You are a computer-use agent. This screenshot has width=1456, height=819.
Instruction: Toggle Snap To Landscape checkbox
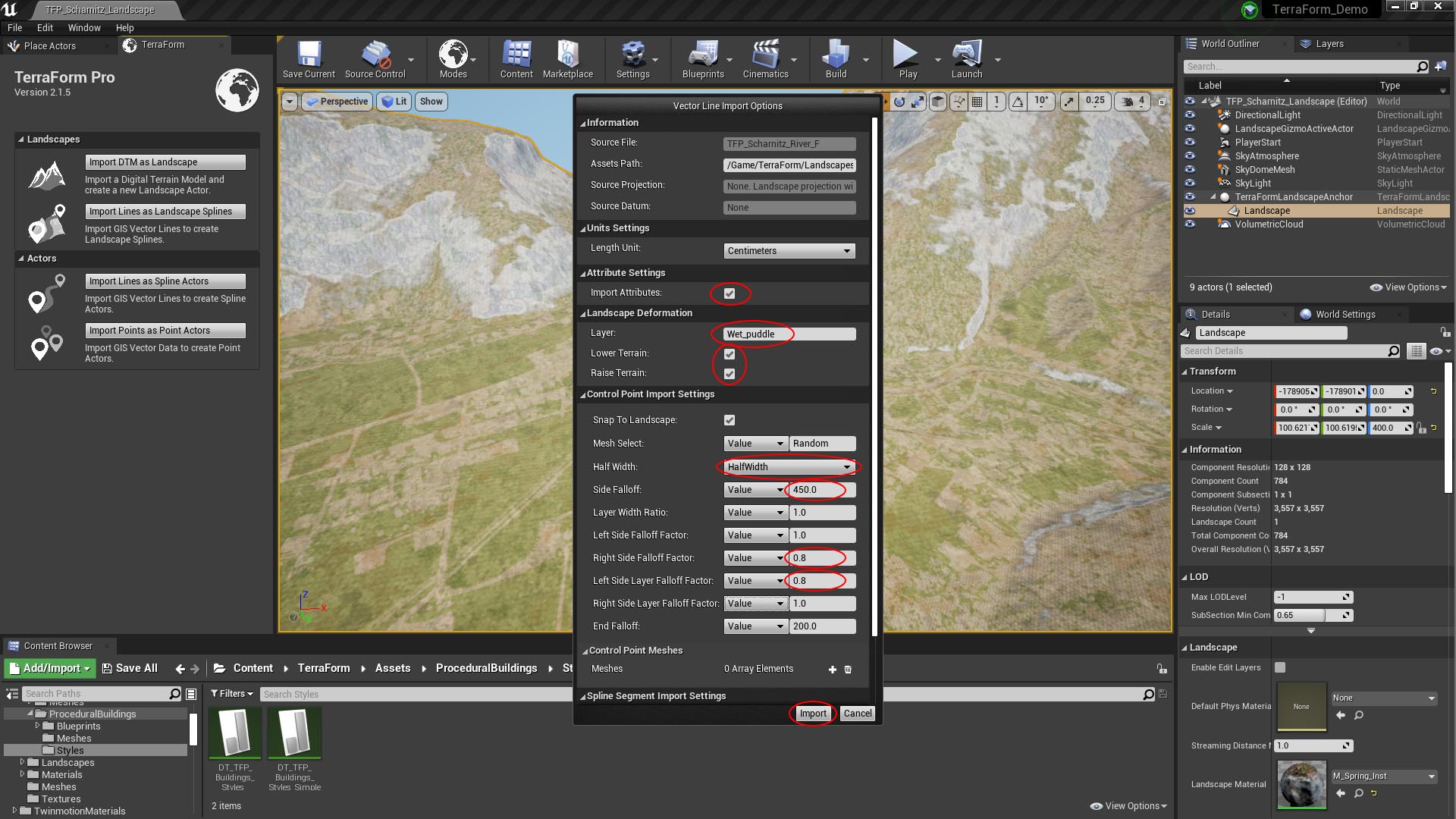click(730, 420)
